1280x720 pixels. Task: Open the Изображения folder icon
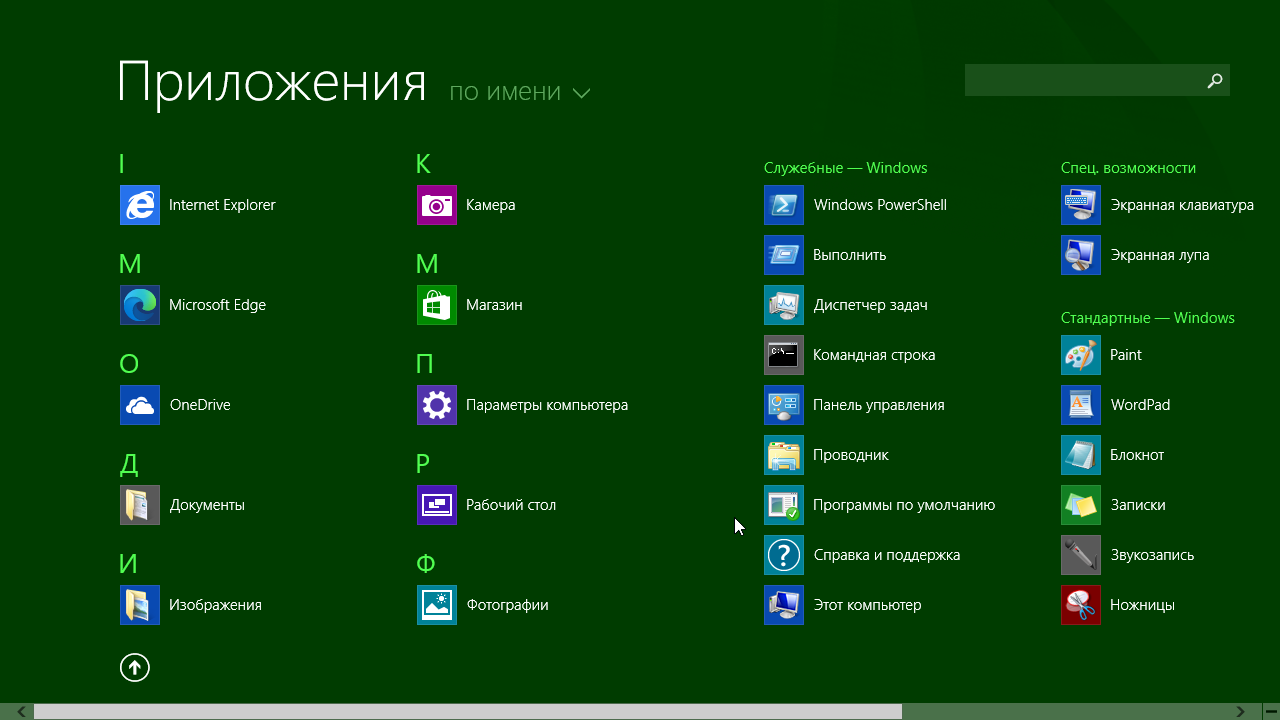click(x=140, y=605)
